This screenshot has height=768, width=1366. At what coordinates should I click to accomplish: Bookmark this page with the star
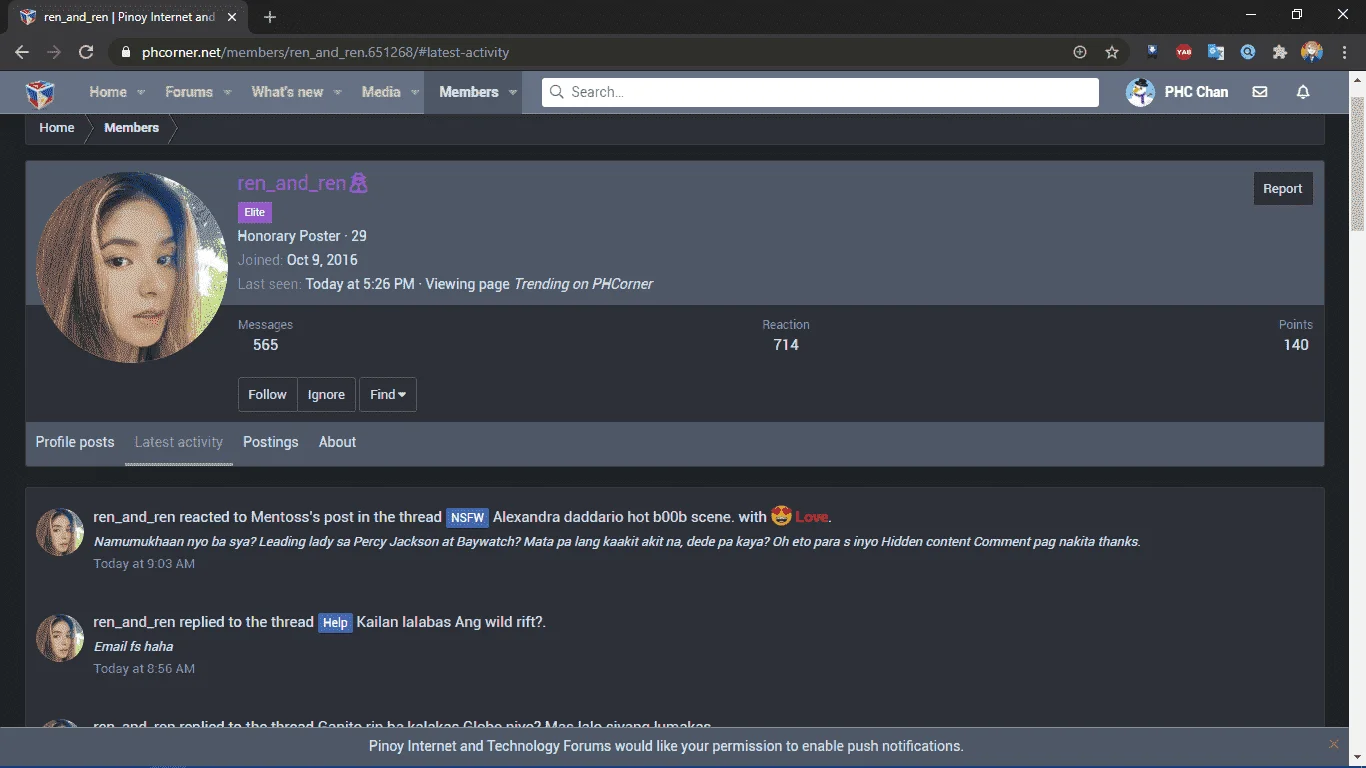[1112, 52]
